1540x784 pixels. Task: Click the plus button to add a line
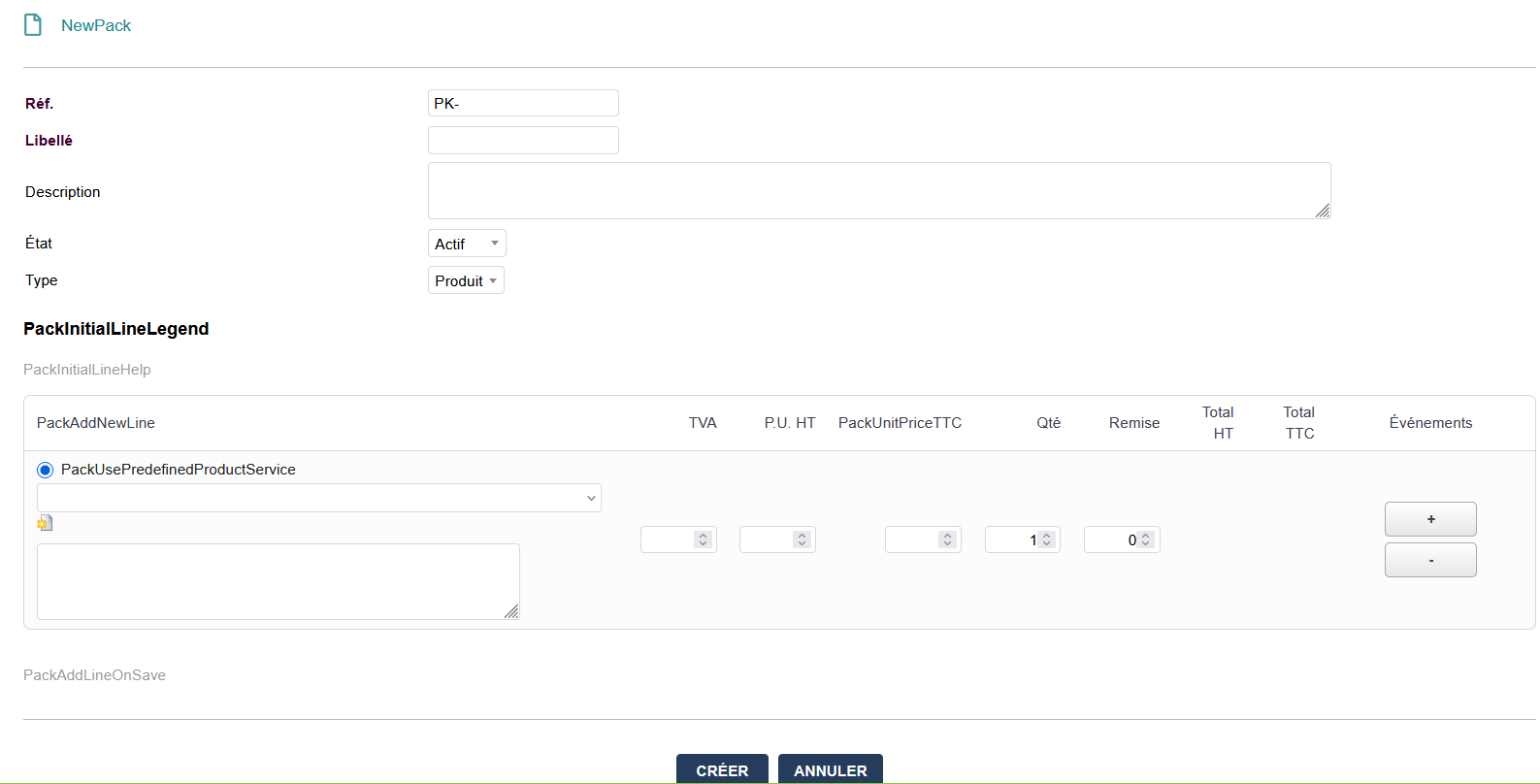[1430, 519]
